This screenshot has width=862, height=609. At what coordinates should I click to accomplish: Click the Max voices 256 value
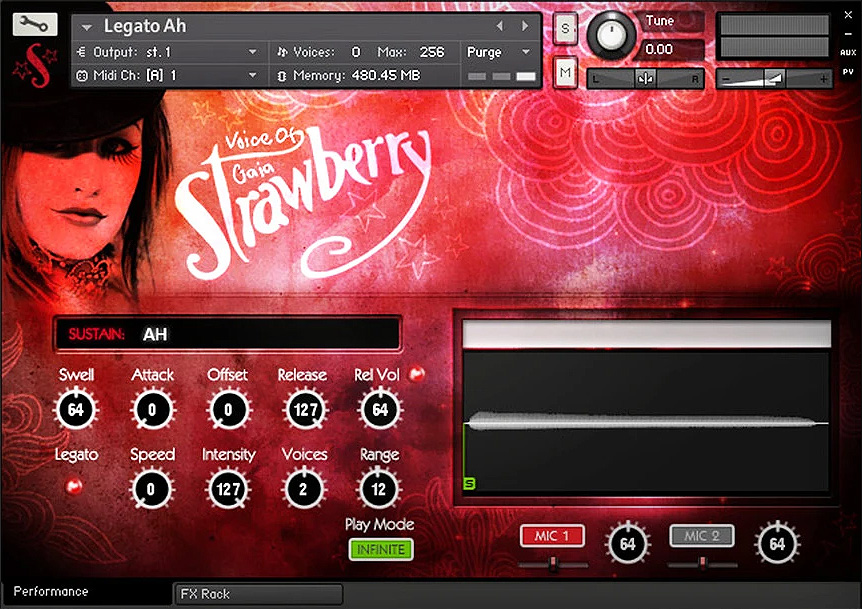[432, 52]
